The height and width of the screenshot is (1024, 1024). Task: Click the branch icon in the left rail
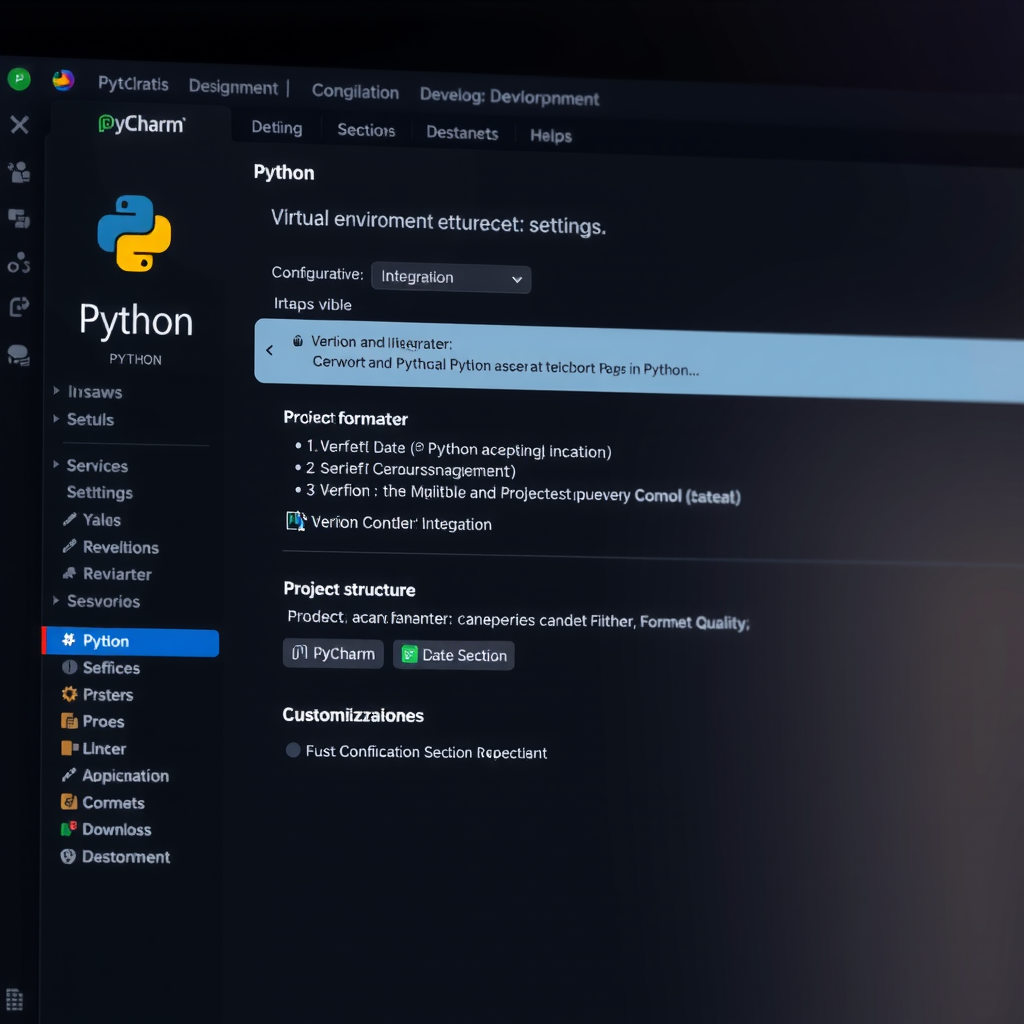pos(18,263)
